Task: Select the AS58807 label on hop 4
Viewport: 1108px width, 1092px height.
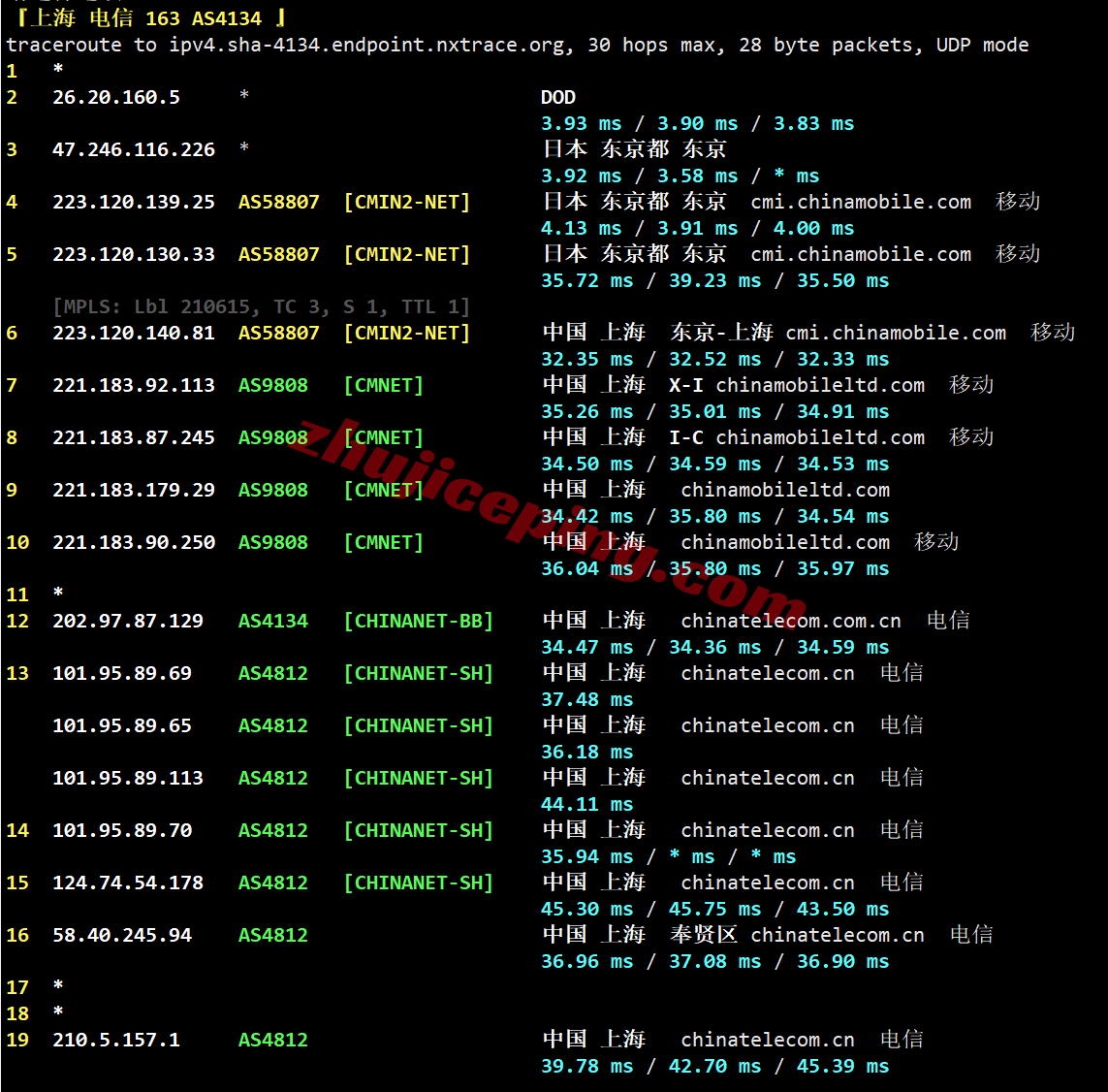Action: [278, 202]
